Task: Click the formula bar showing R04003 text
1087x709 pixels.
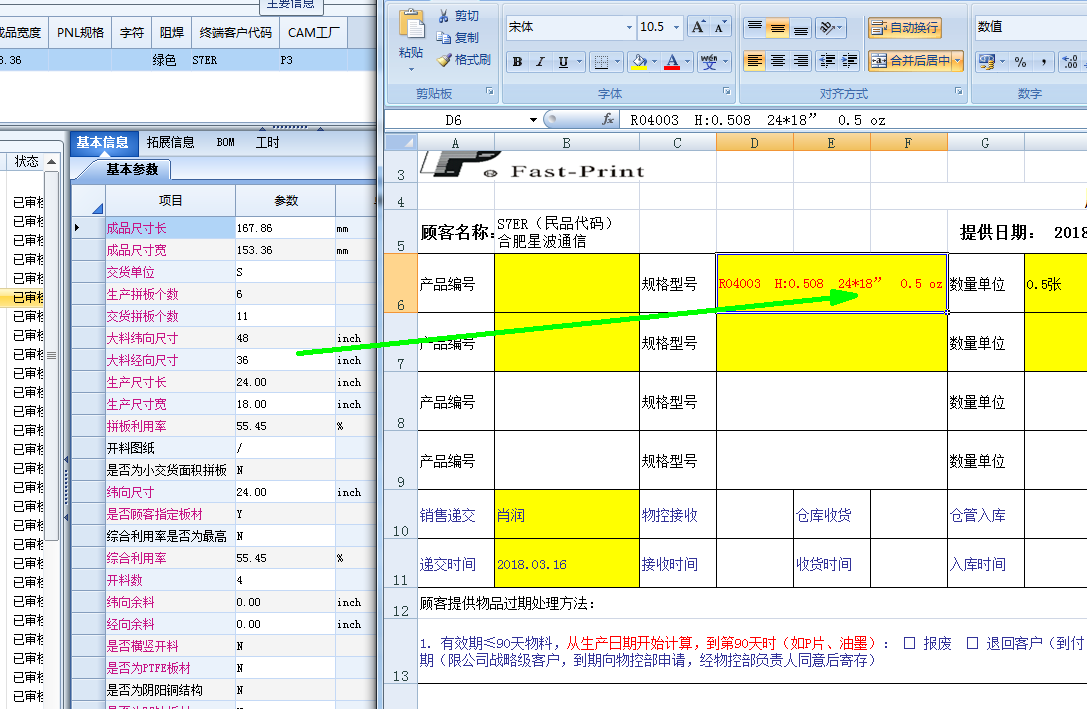Action: point(853,120)
